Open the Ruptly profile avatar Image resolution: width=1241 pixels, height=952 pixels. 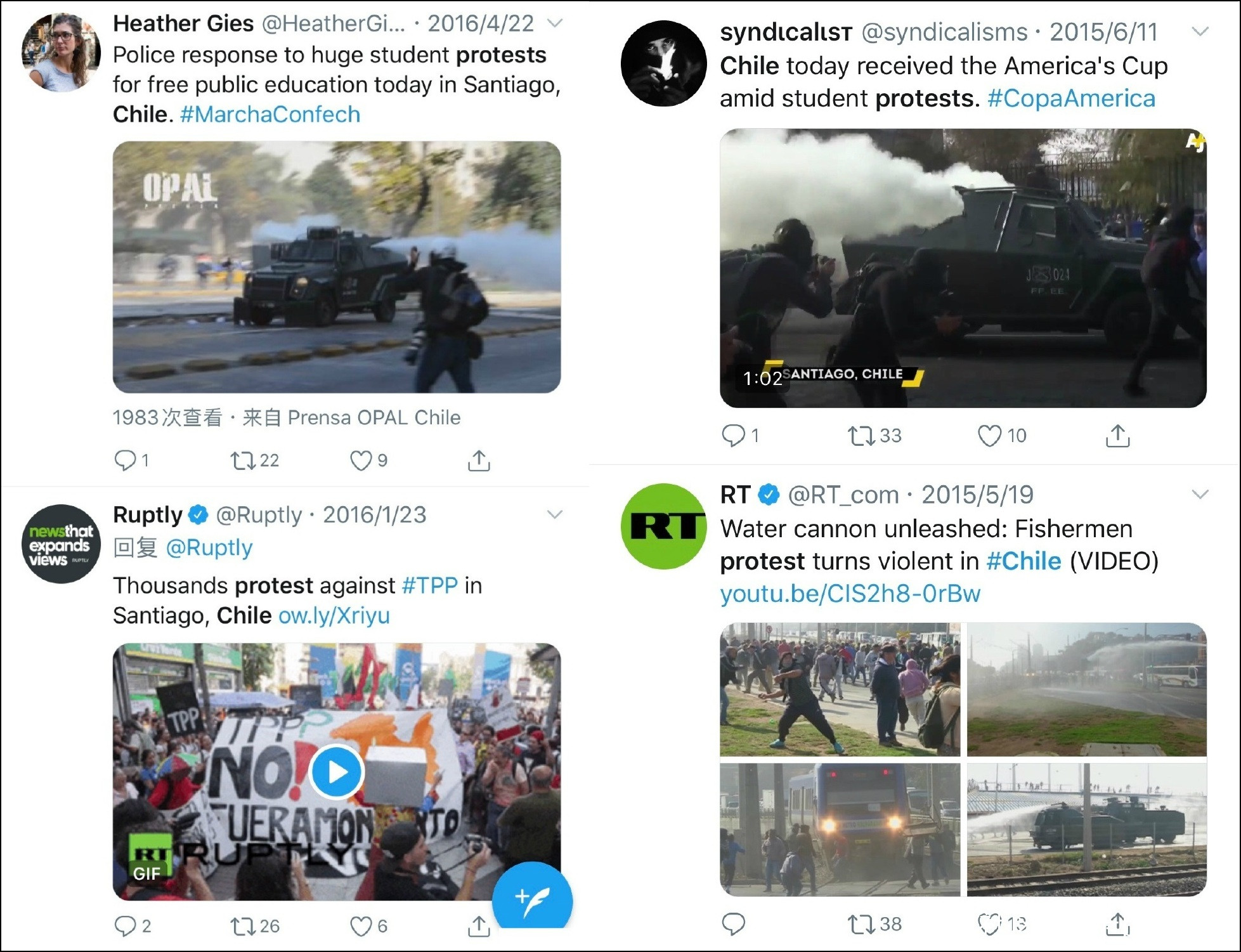click(x=62, y=544)
